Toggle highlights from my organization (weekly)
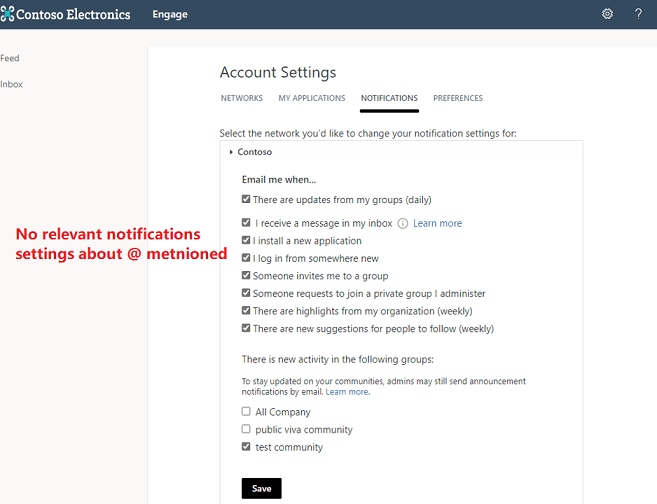The image size is (657, 504). (246, 310)
